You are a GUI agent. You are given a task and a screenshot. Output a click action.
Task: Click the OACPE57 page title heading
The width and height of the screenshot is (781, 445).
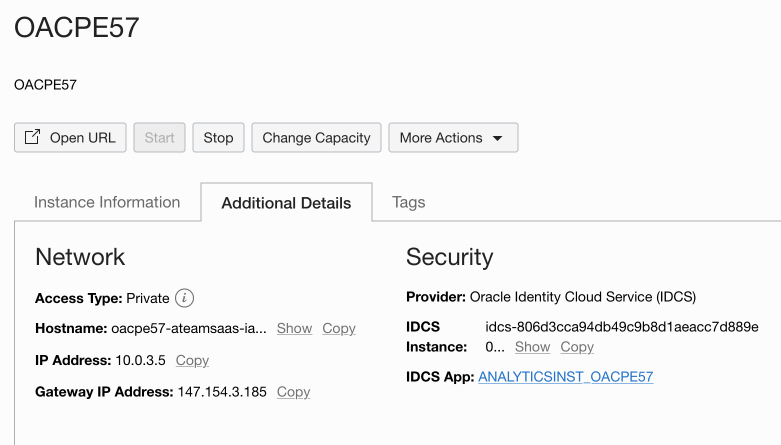point(77,28)
